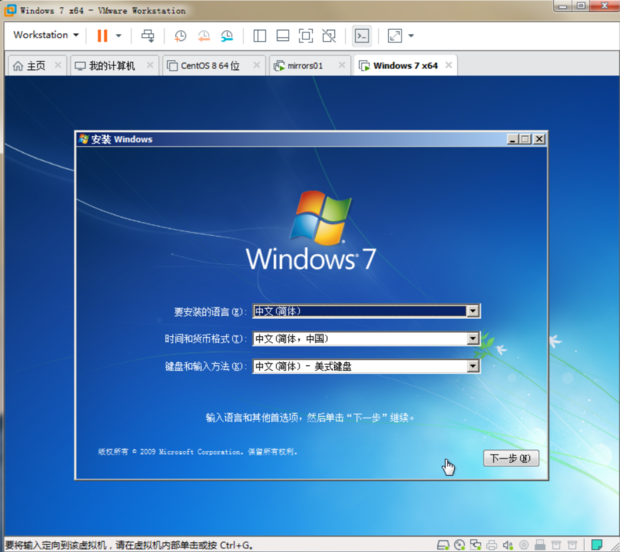Close the 主页 tab
Screen dimensions: 620x552
click(x=58, y=65)
